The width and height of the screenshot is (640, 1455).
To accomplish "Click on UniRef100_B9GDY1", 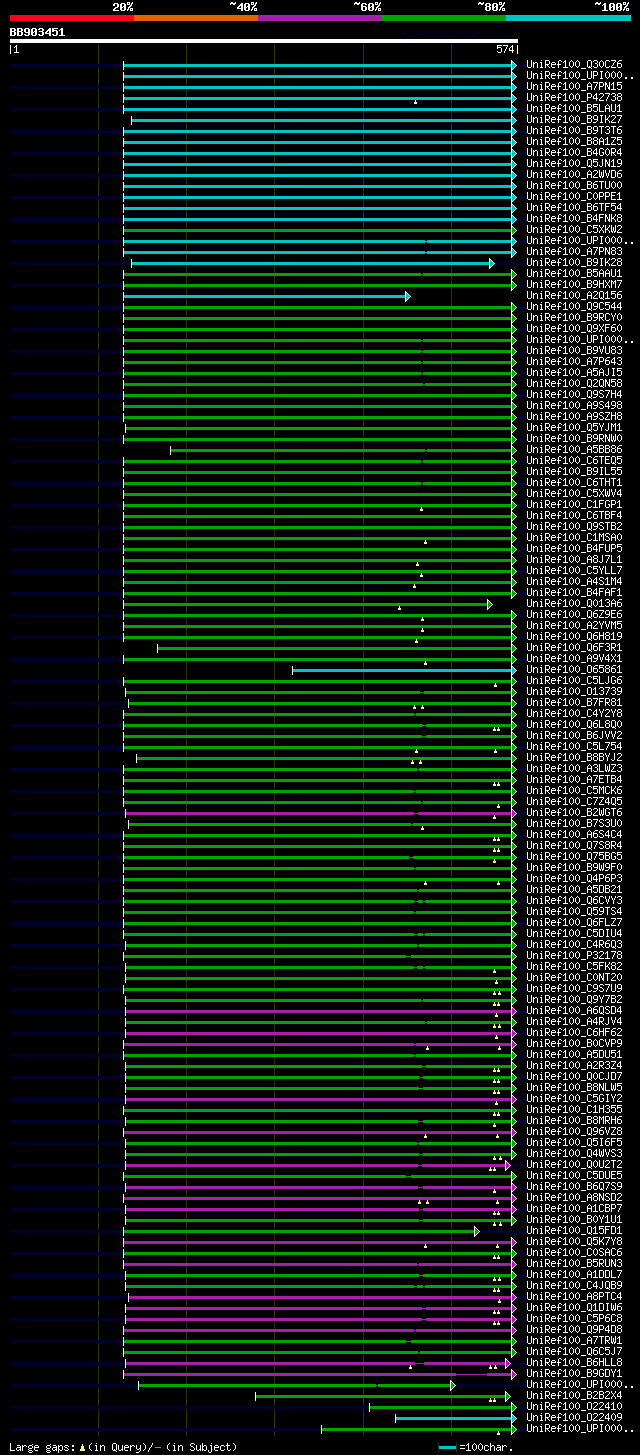I will click(x=574, y=1373).
